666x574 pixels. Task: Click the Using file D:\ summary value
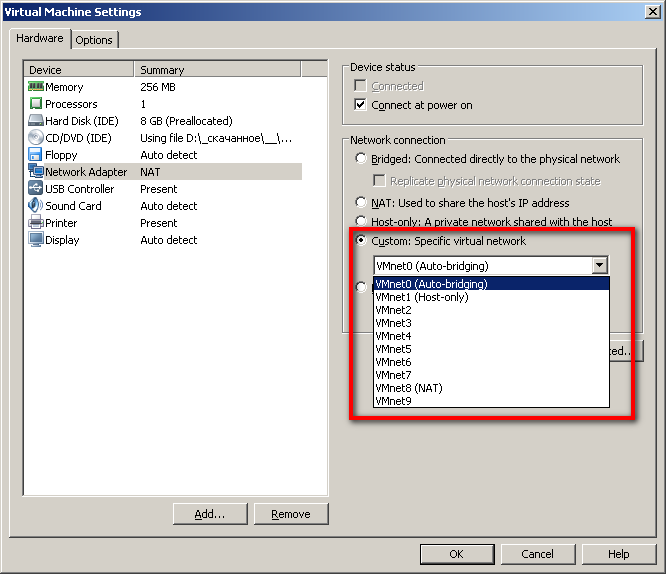tap(216, 138)
